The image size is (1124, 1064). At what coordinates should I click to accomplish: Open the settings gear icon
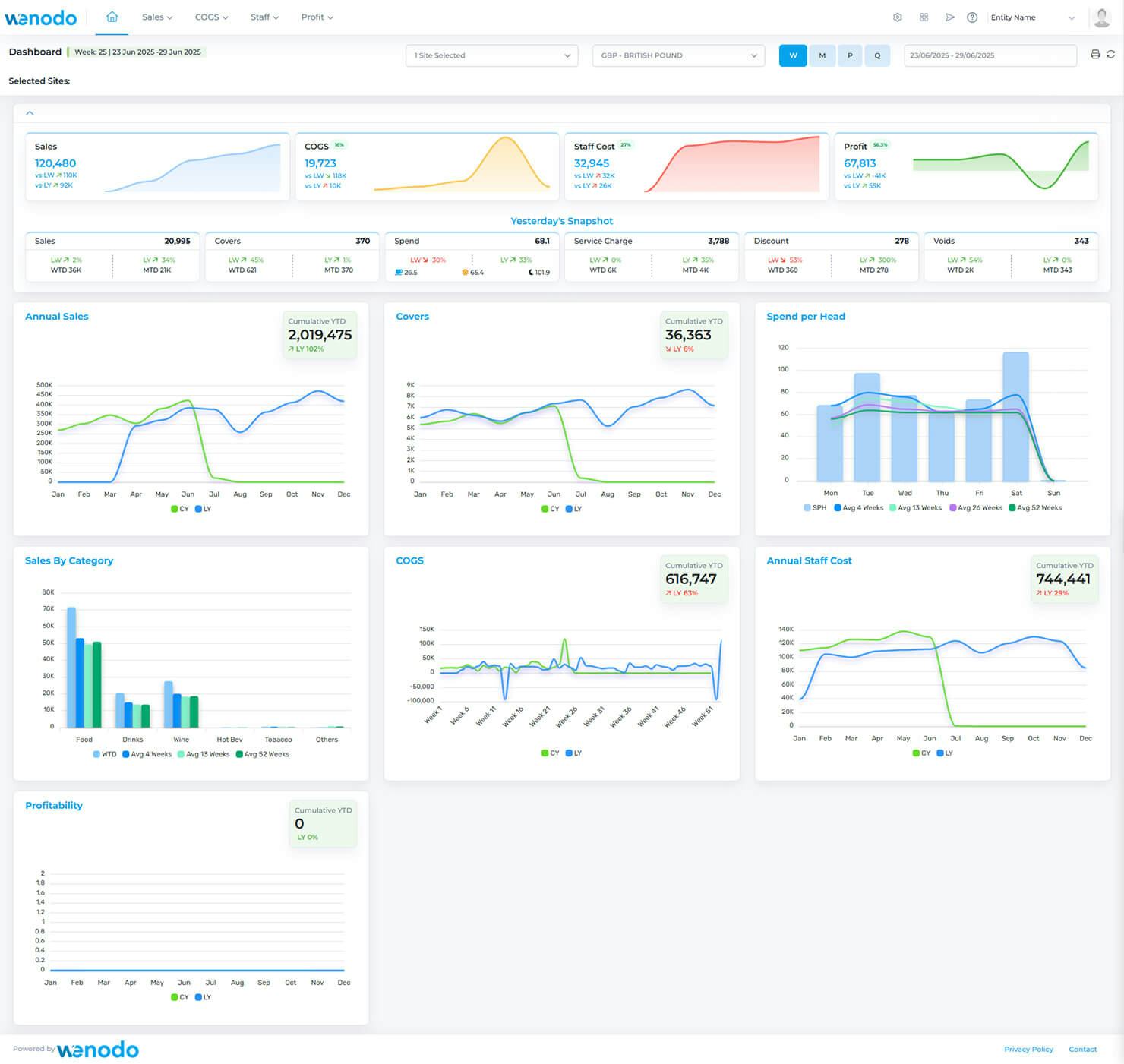[897, 17]
